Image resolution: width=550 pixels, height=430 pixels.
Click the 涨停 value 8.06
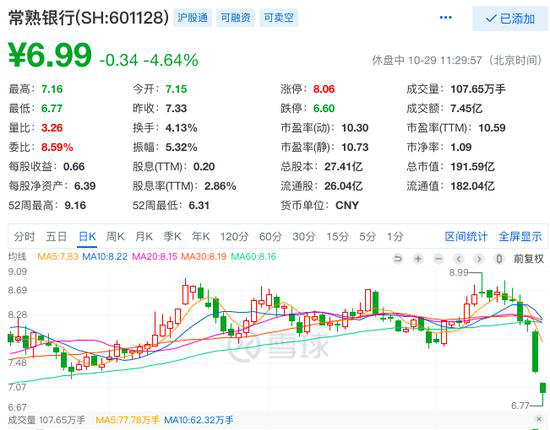pyautogui.click(x=324, y=89)
